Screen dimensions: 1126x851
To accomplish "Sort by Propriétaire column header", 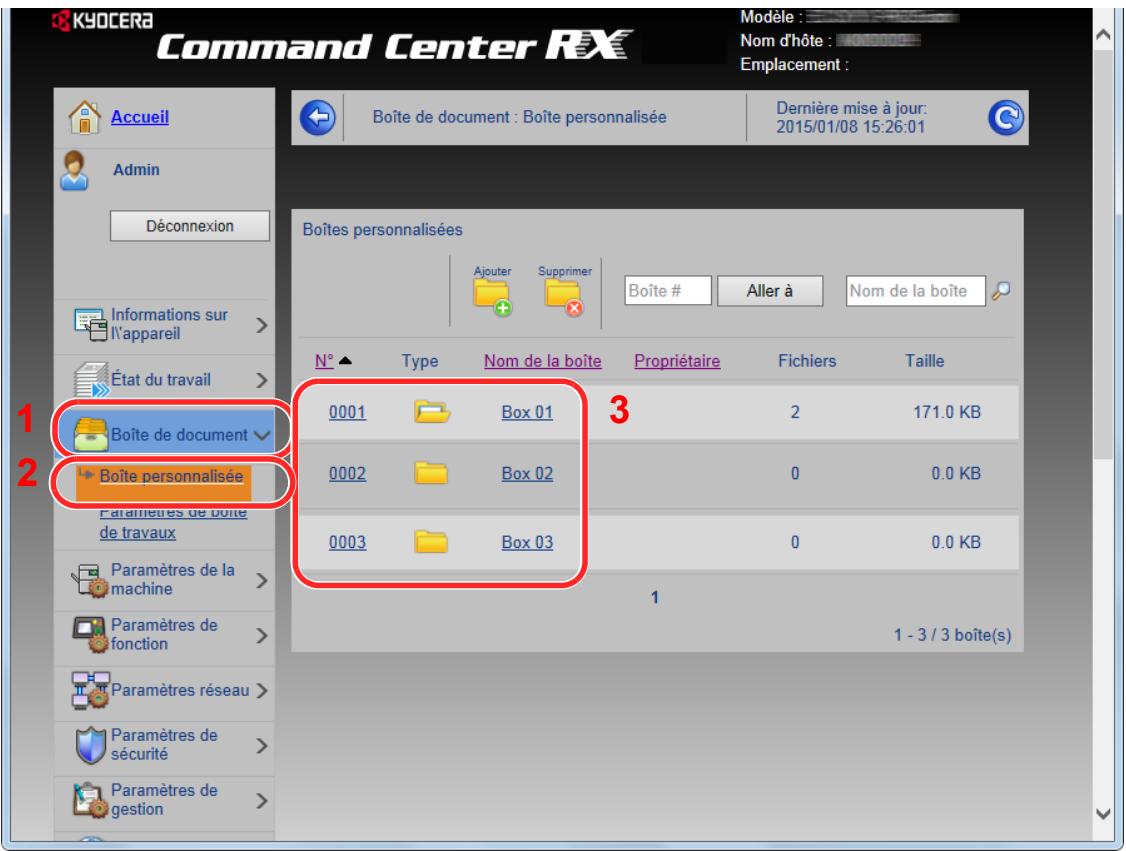I will pyautogui.click(x=677, y=361).
